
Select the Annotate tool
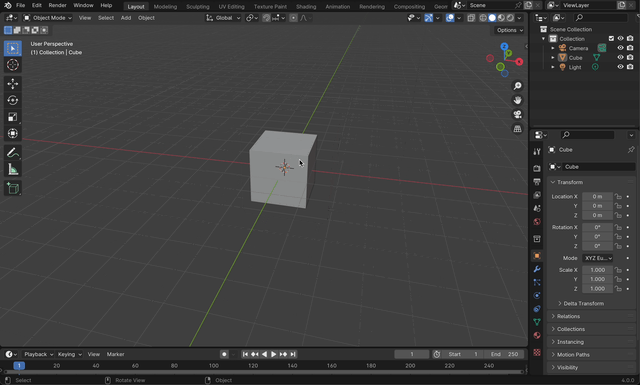pos(13,153)
